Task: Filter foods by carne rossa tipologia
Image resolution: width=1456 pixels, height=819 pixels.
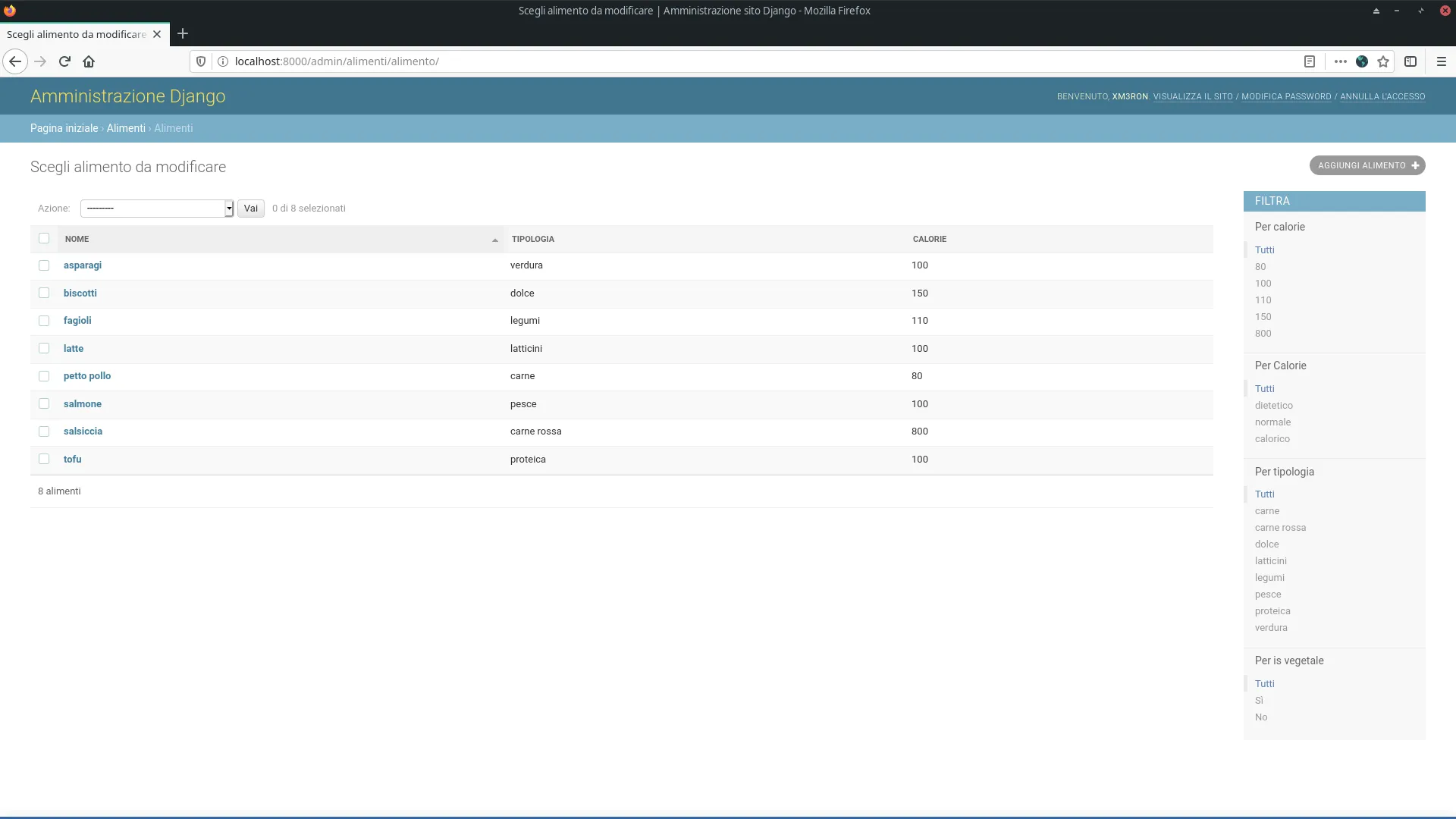Action: coord(1281,527)
